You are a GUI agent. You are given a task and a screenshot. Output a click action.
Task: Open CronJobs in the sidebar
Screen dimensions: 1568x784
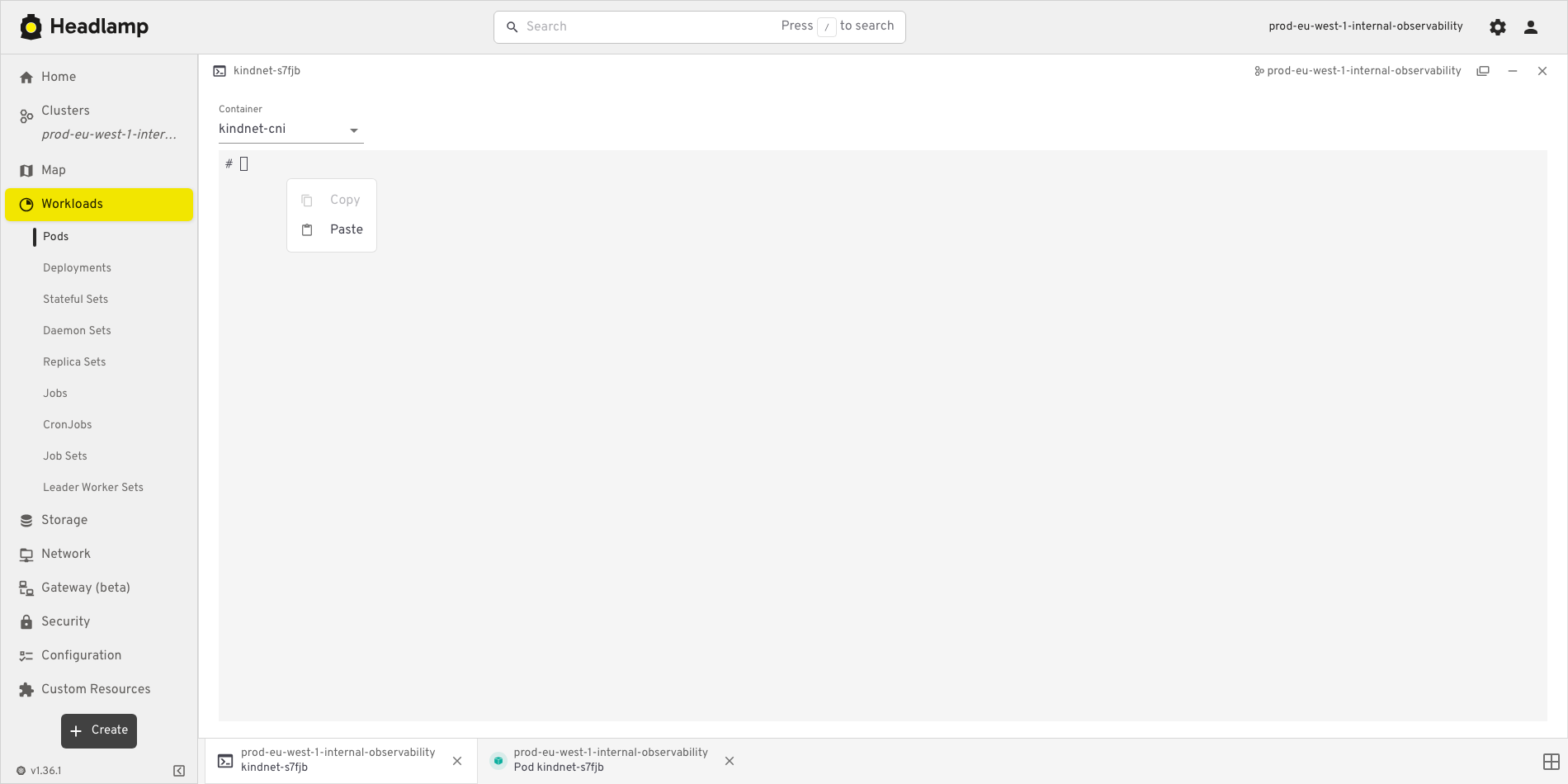click(68, 425)
